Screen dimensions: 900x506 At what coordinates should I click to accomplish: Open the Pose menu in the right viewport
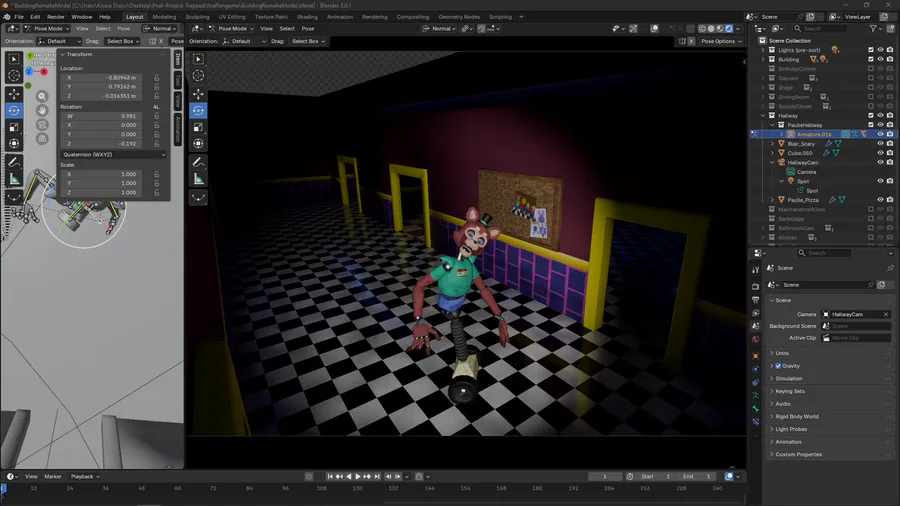pyautogui.click(x=308, y=28)
